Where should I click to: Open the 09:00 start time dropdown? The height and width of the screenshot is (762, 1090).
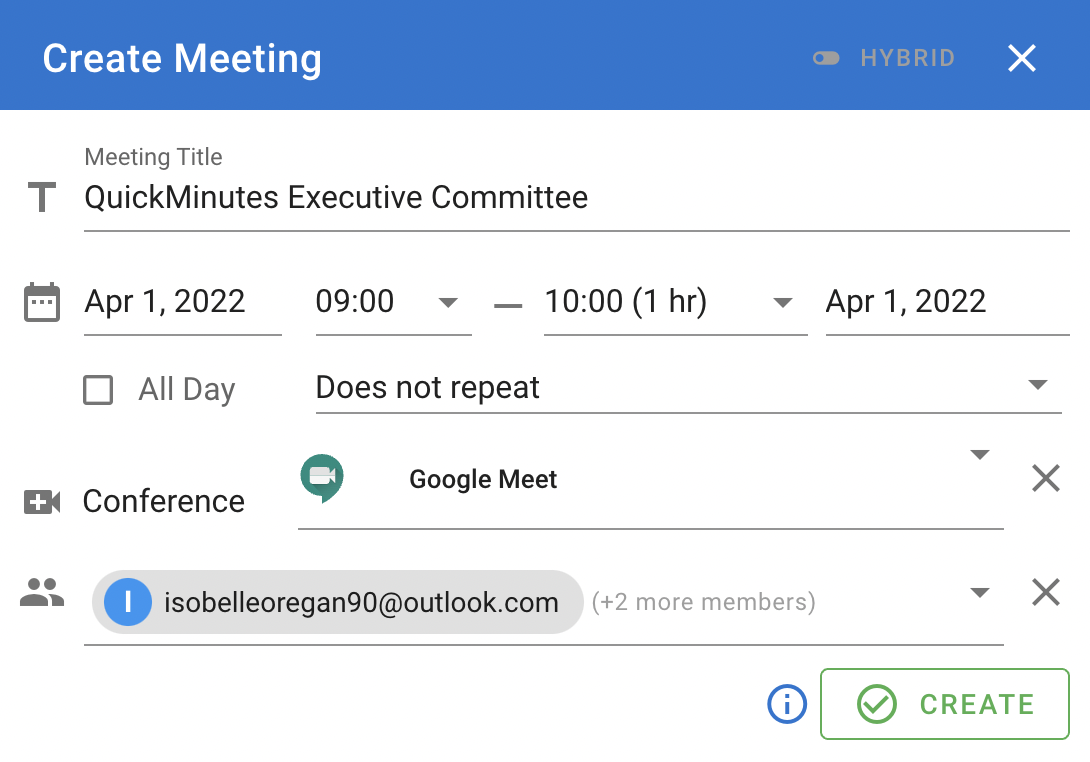393,302
